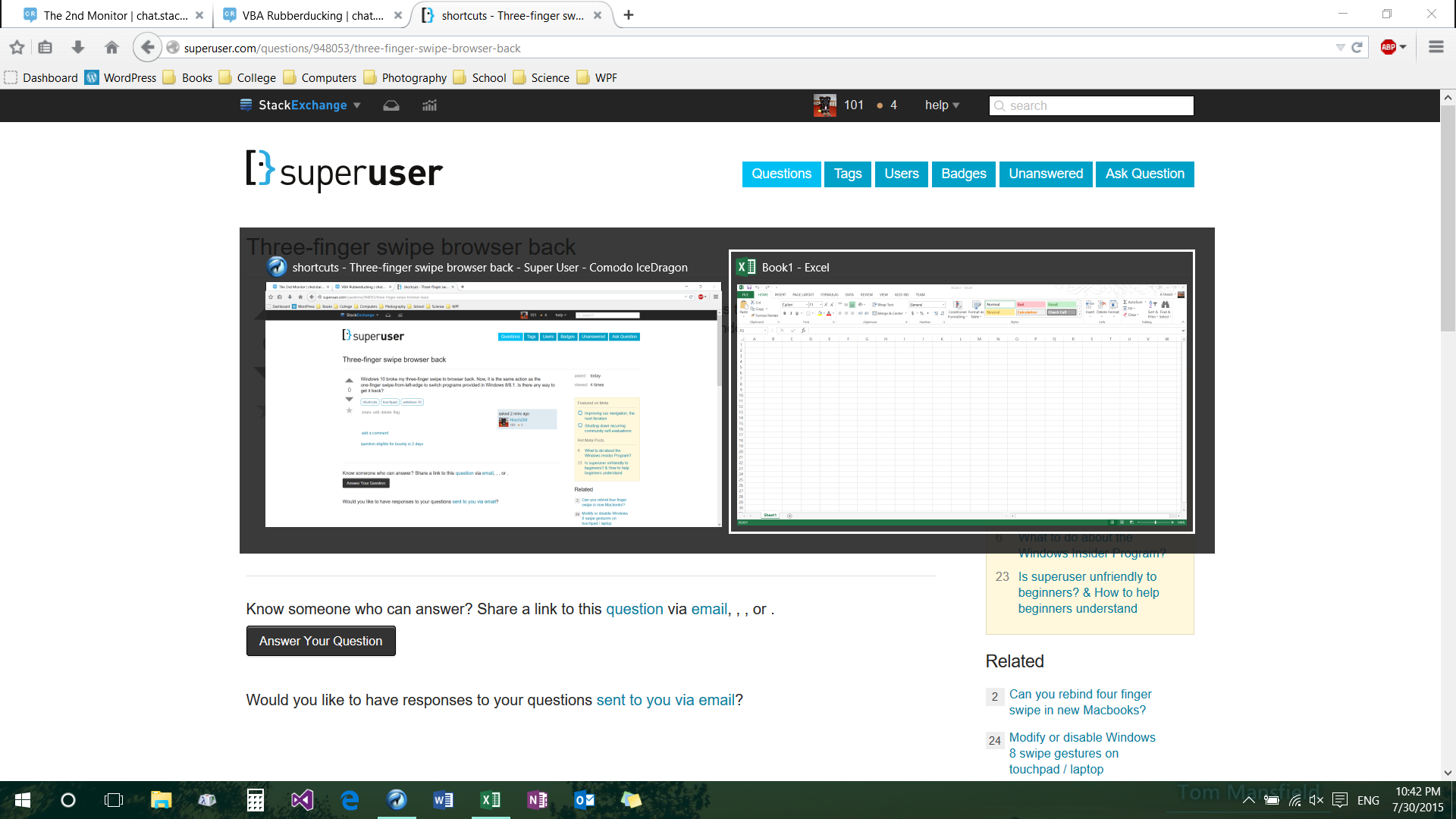Open Outlook from the taskbar
Screen dimensions: 1456x819
[x=585, y=800]
